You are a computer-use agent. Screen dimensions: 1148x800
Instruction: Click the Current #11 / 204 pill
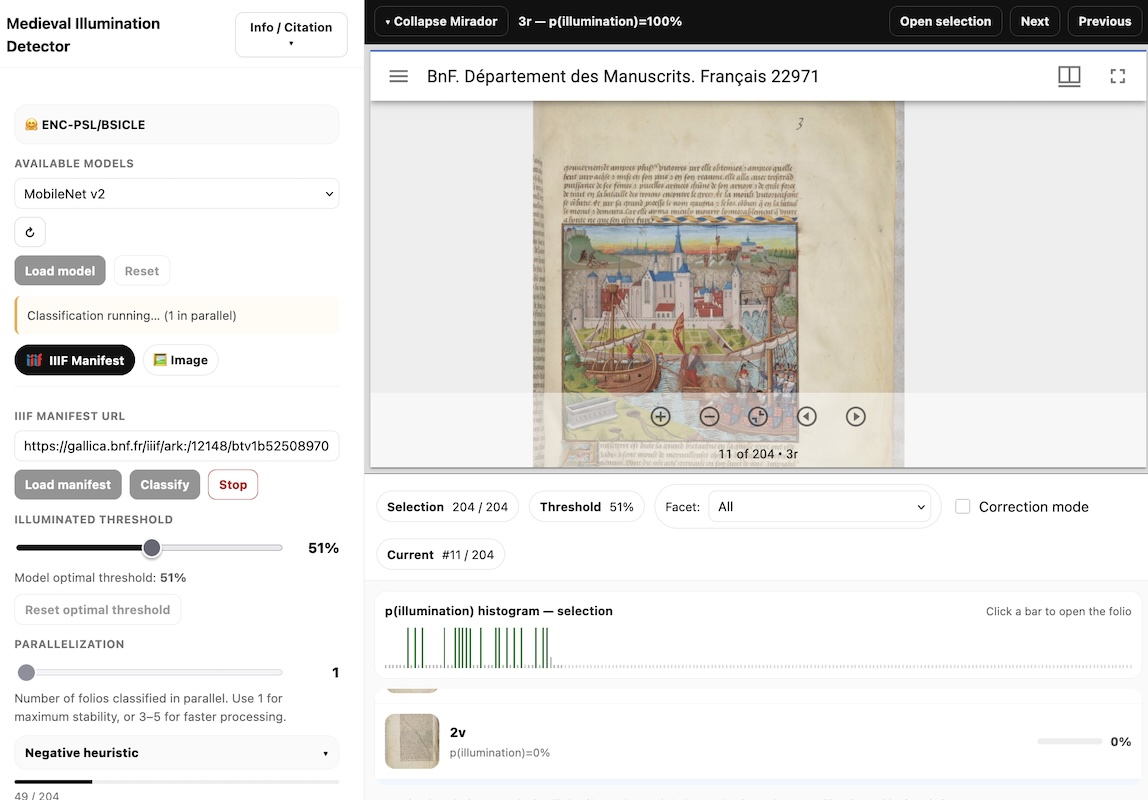click(x=440, y=555)
